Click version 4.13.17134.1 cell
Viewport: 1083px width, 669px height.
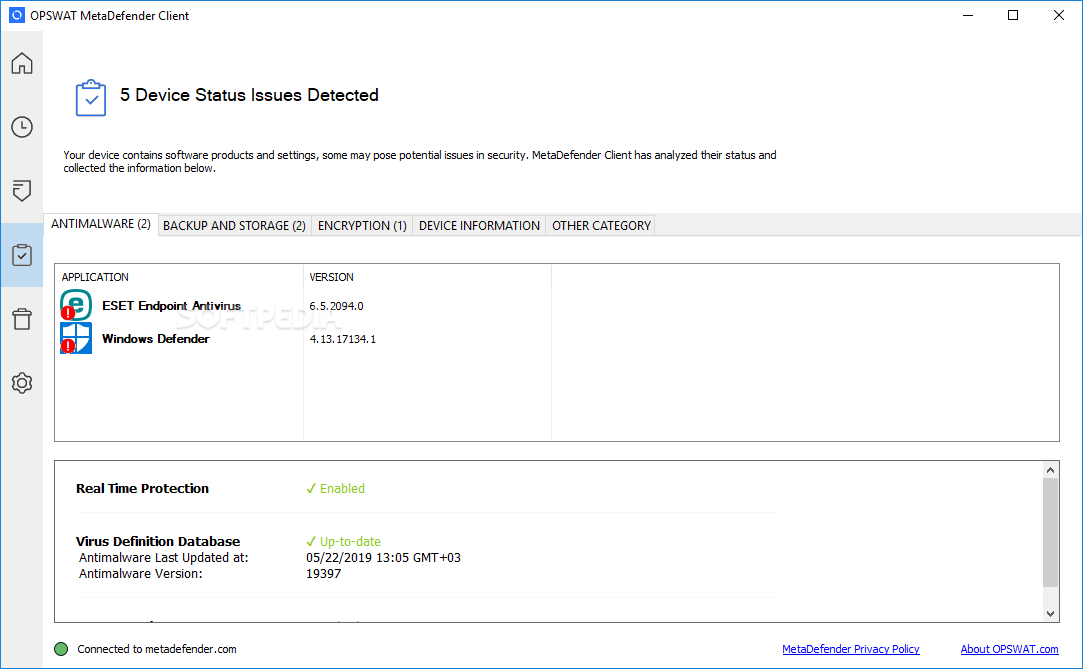pos(343,339)
